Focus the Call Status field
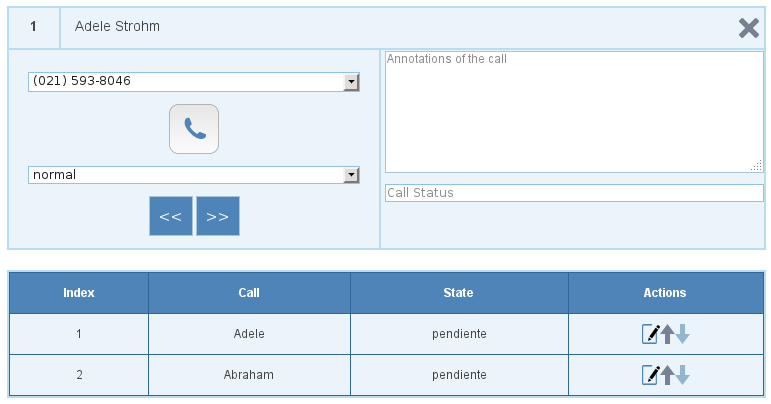Image resolution: width=771 pixels, height=404 pixels. (574, 193)
